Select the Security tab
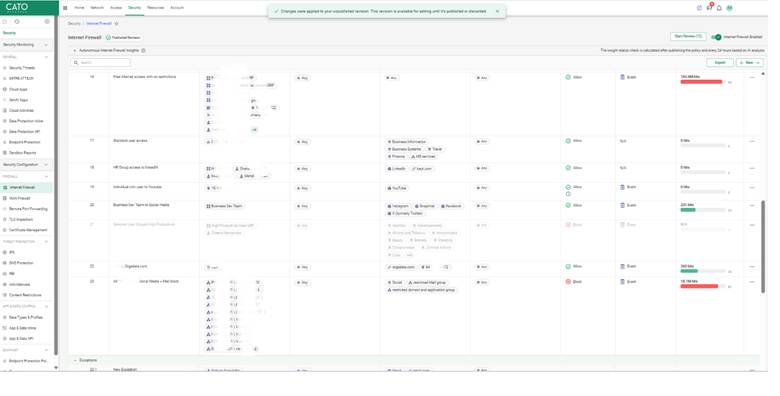780x396 pixels. pyautogui.click(x=134, y=8)
